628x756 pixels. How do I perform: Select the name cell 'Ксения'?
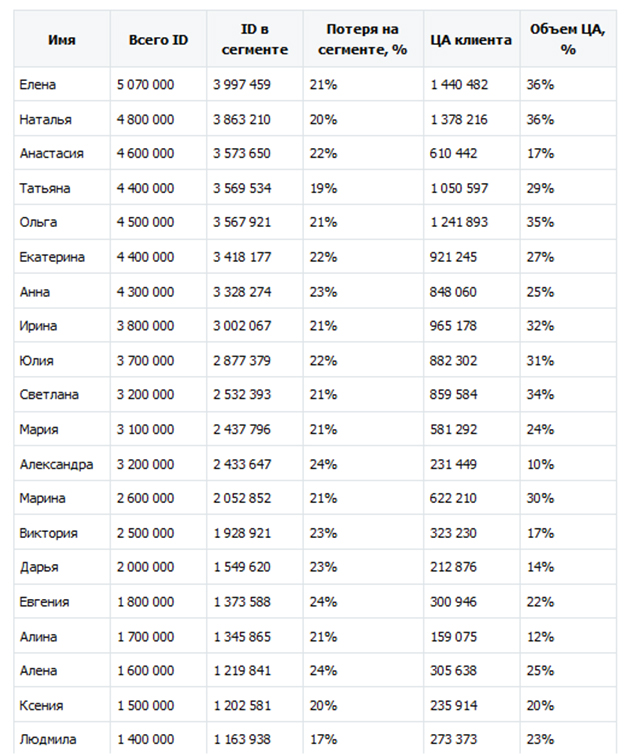tap(62, 705)
